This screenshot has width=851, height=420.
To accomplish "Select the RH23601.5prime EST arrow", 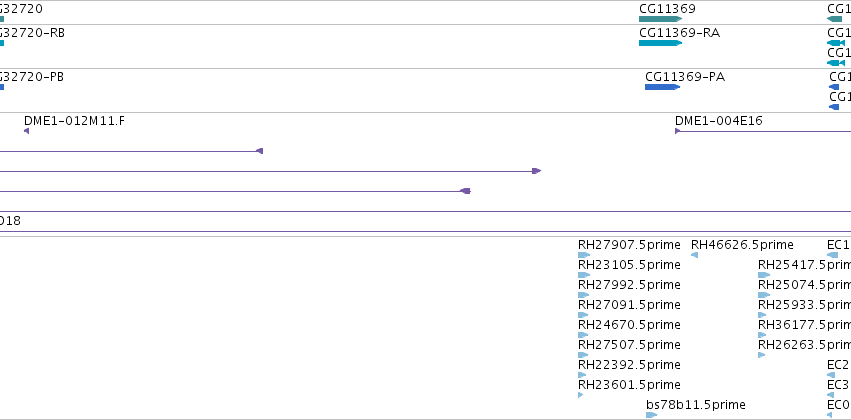I will click(x=581, y=395).
